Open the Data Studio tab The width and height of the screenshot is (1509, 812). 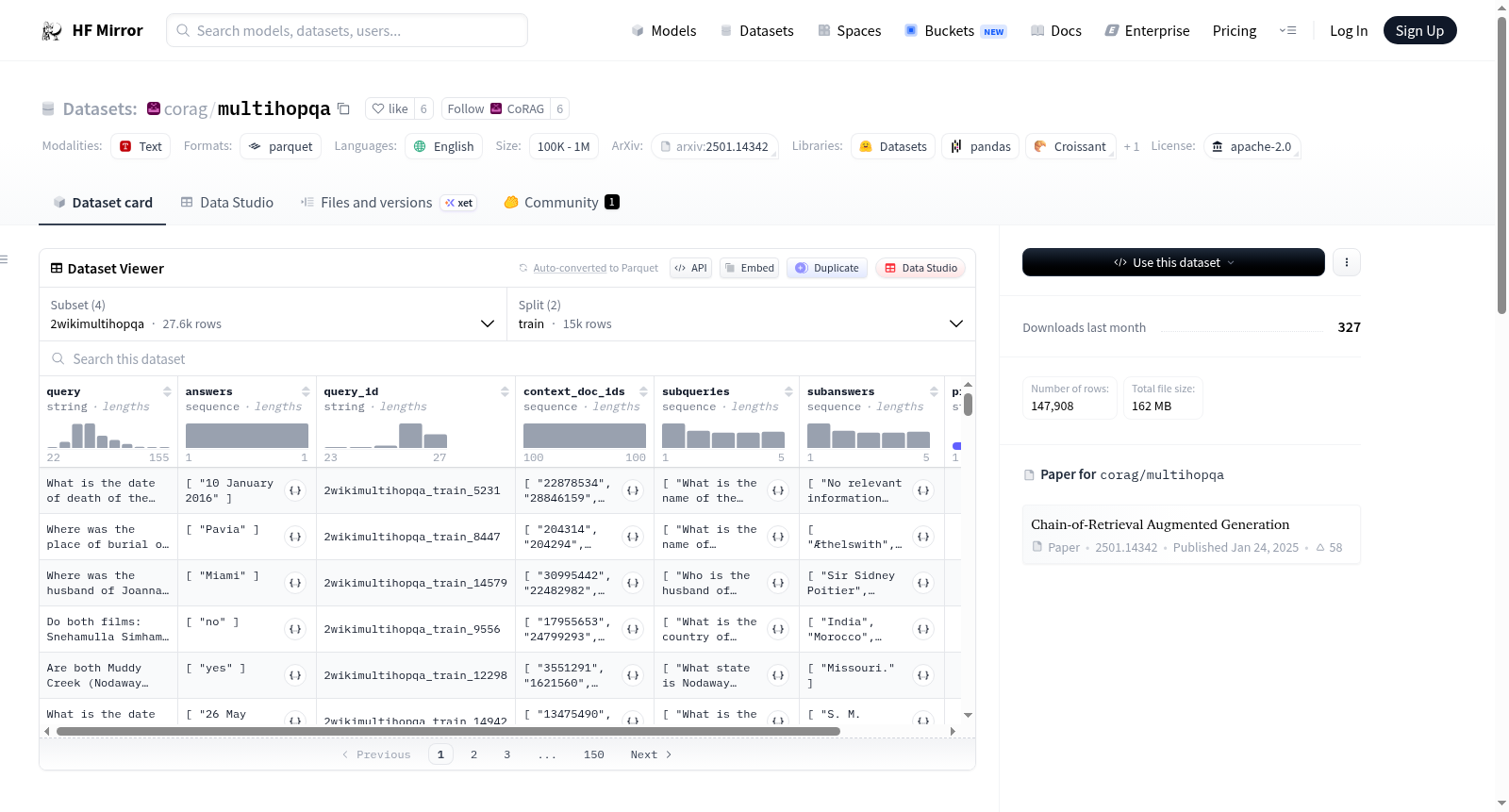(227, 203)
